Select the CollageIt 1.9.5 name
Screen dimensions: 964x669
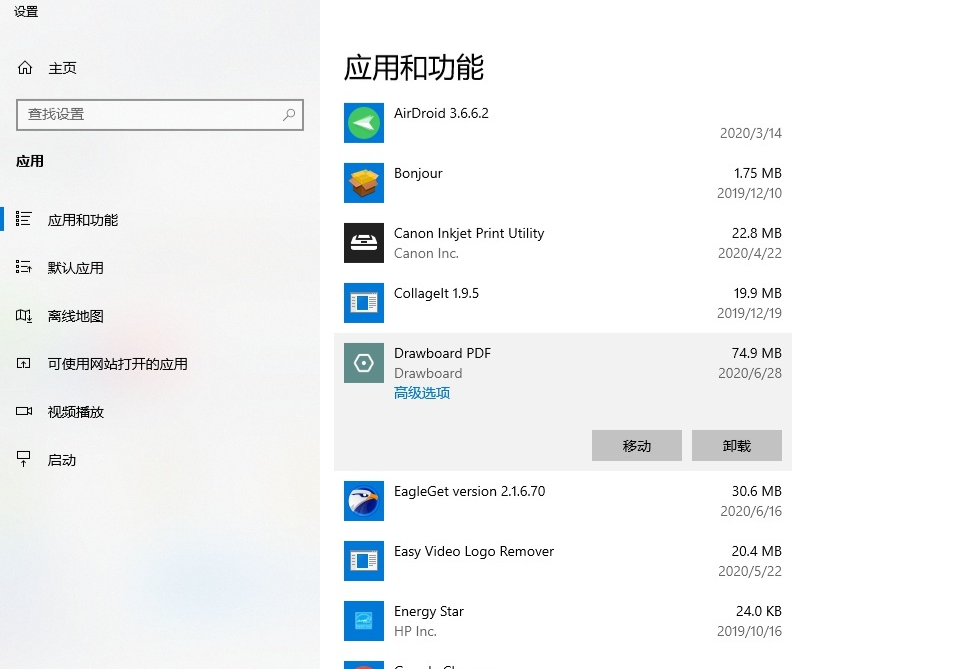point(436,293)
